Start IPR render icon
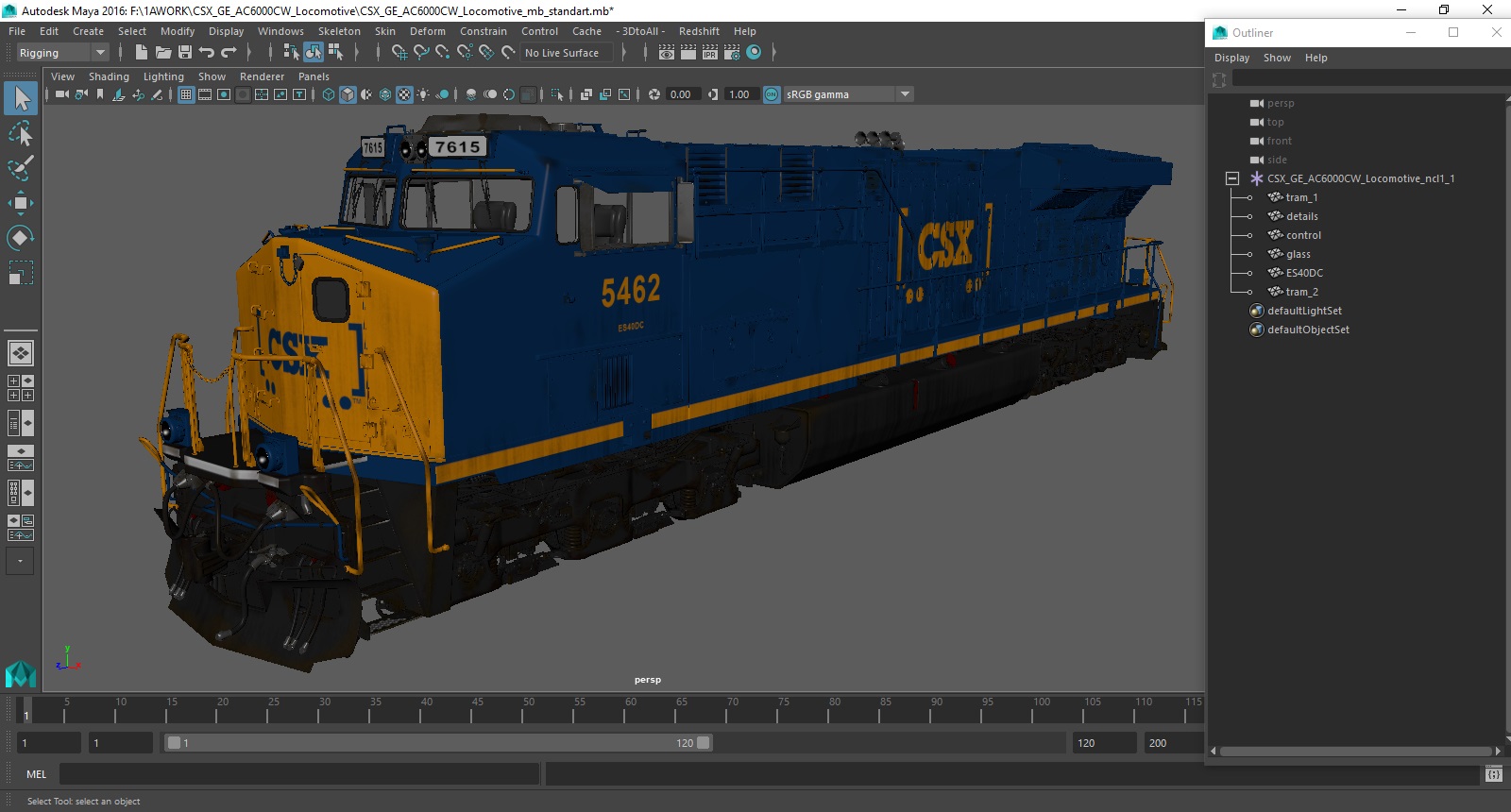Viewport: 1511px width, 812px height. [x=710, y=53]
